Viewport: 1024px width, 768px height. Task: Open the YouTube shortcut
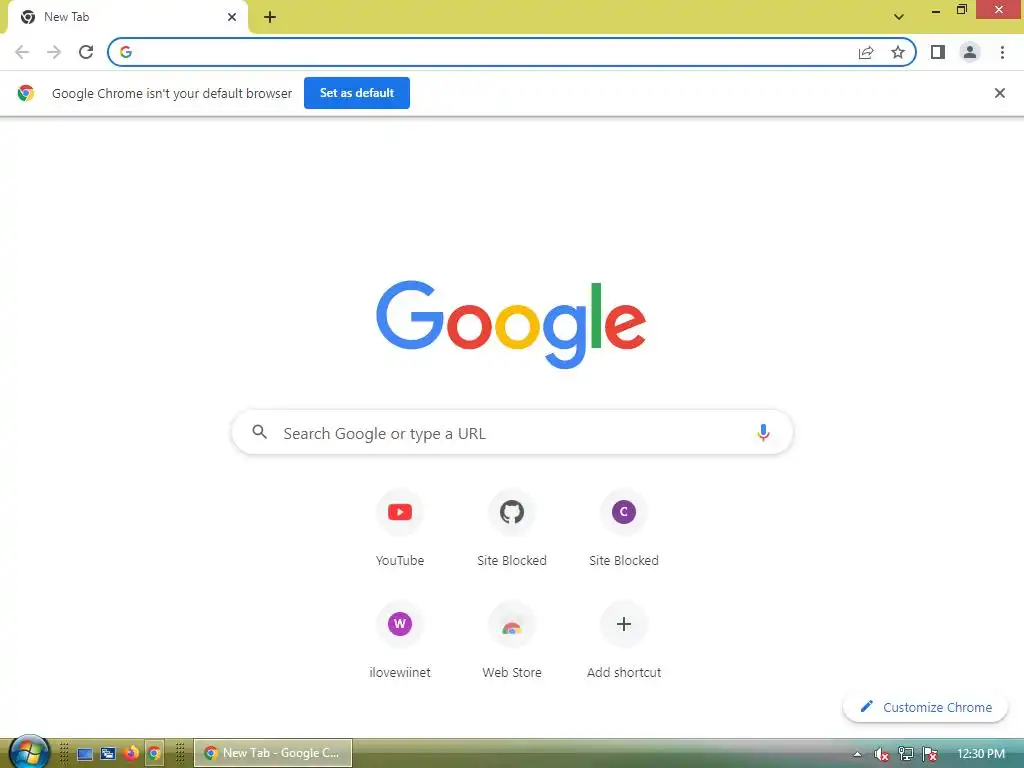tap(400, 528)
